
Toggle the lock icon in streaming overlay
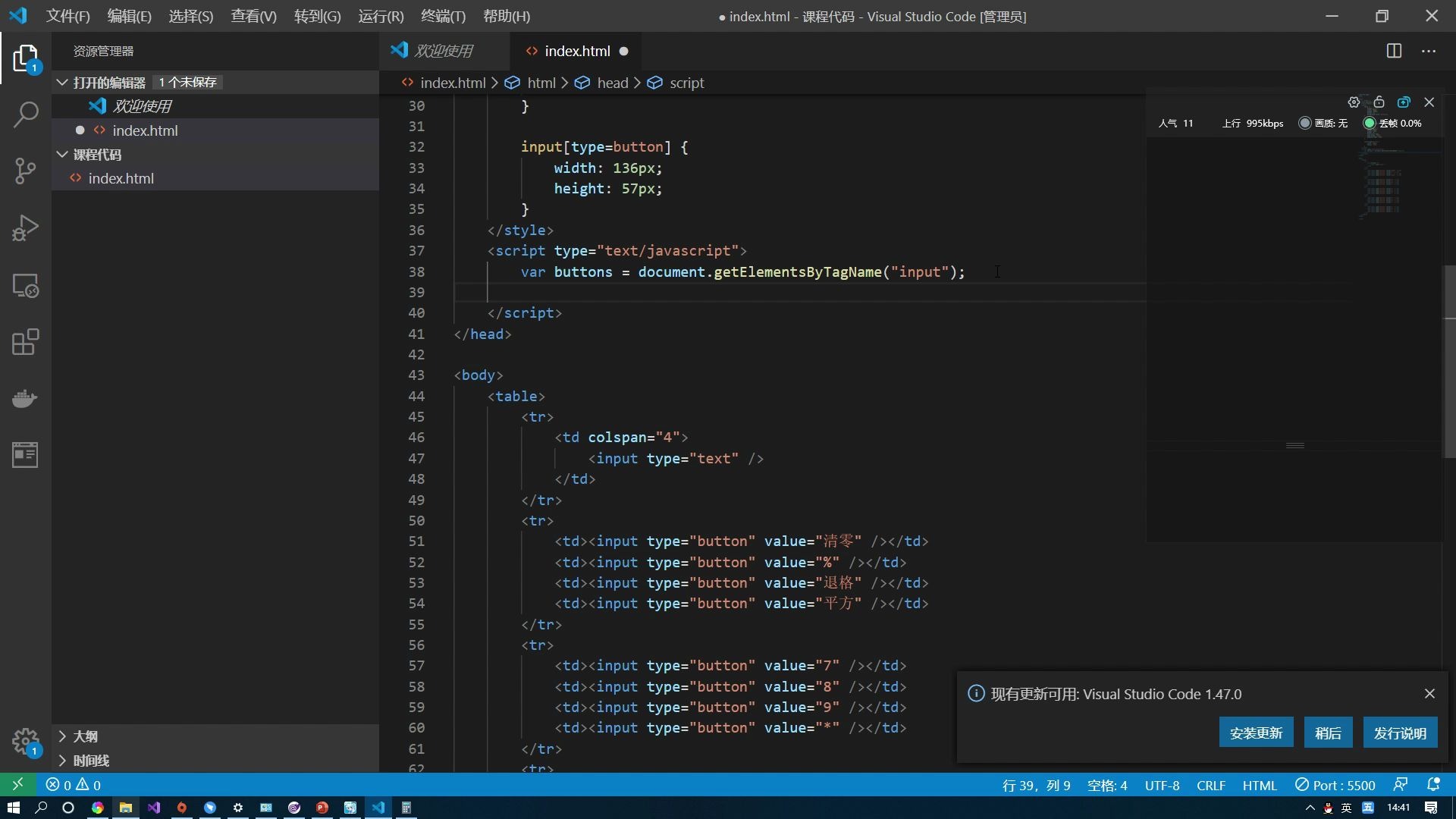(1379, 102)
